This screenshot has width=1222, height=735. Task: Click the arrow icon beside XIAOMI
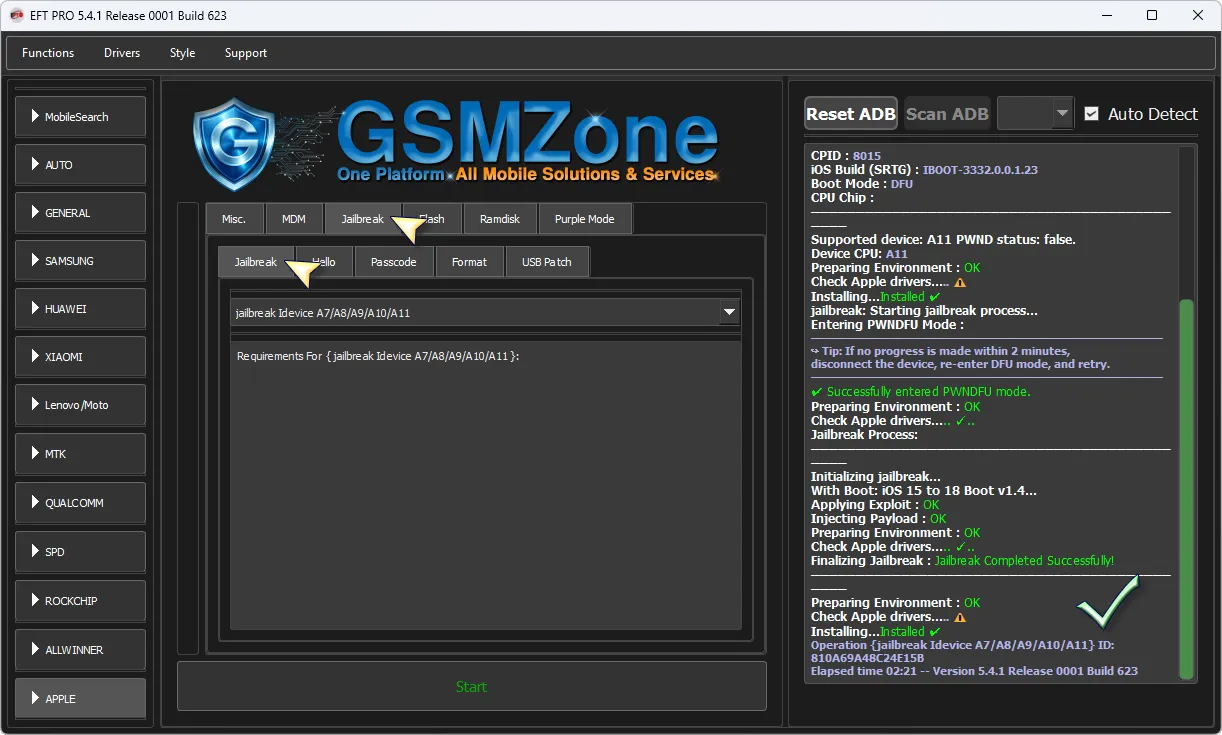[x=36, y=357]
